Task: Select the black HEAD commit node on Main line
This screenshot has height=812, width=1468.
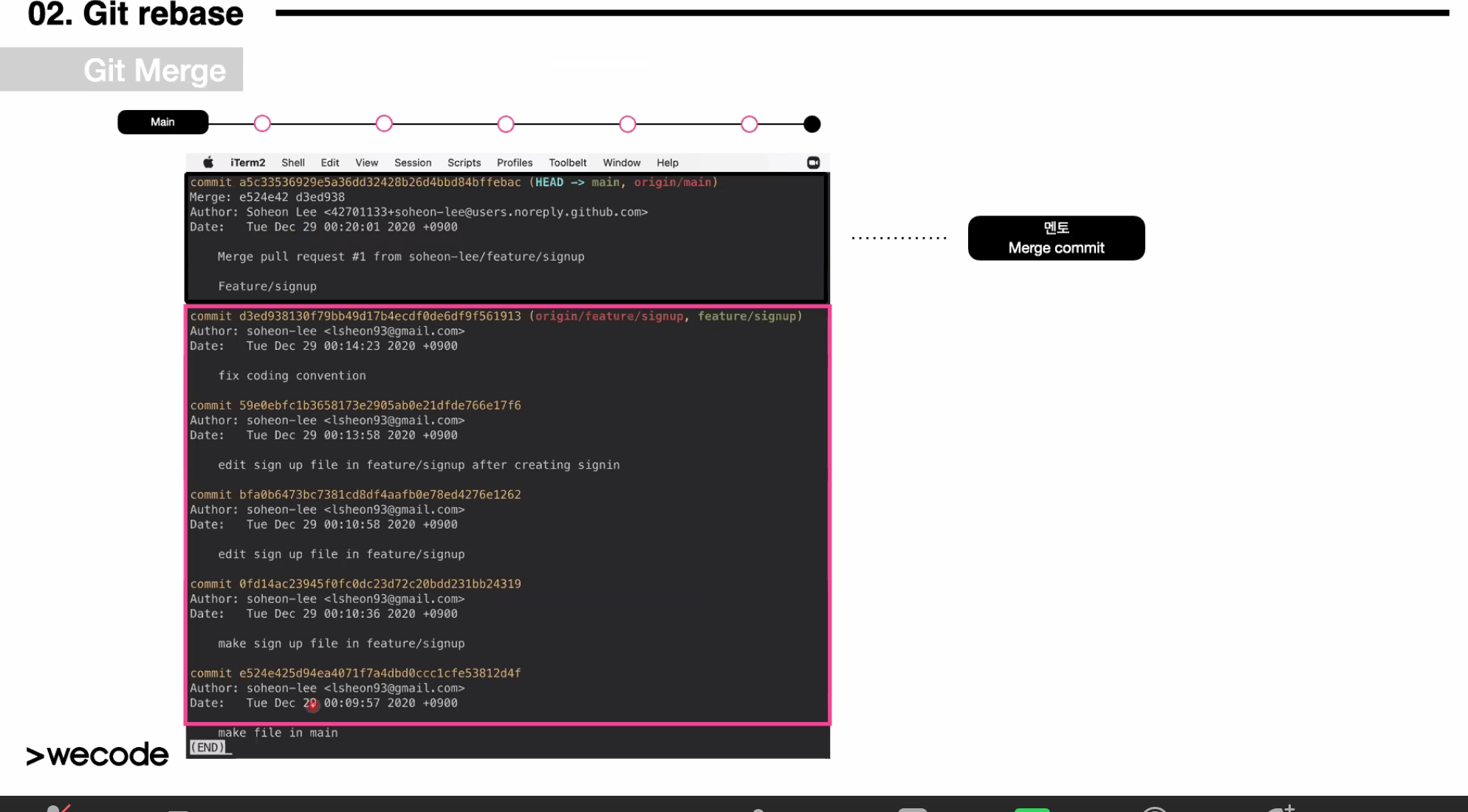Action: (812, 124)
